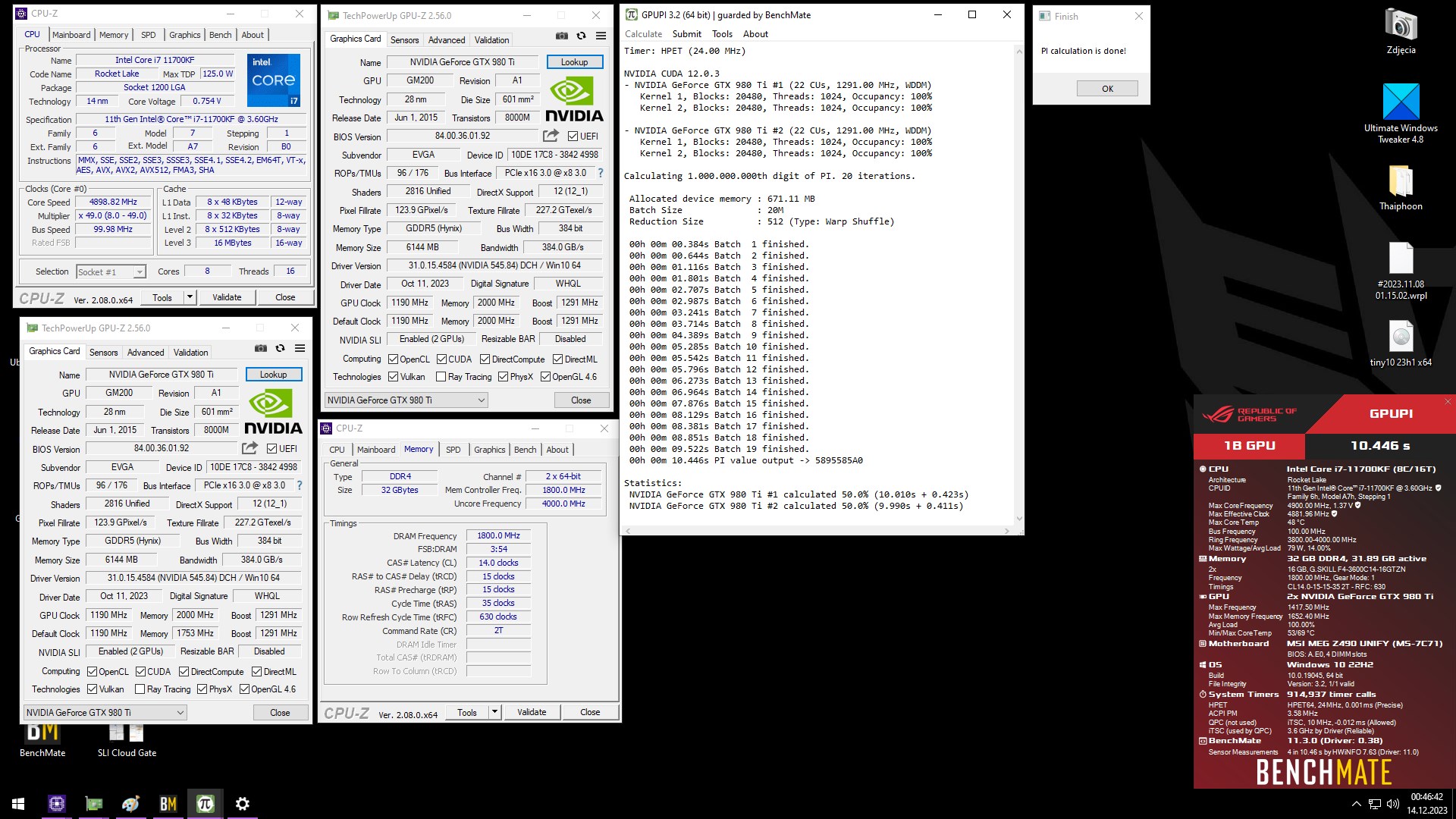Open Ultimate Windows Tweaker 4.8 desktop icon
The width and height of the screenshot is (1456, 819).
pyautogui.click(x=1401, y=114)
